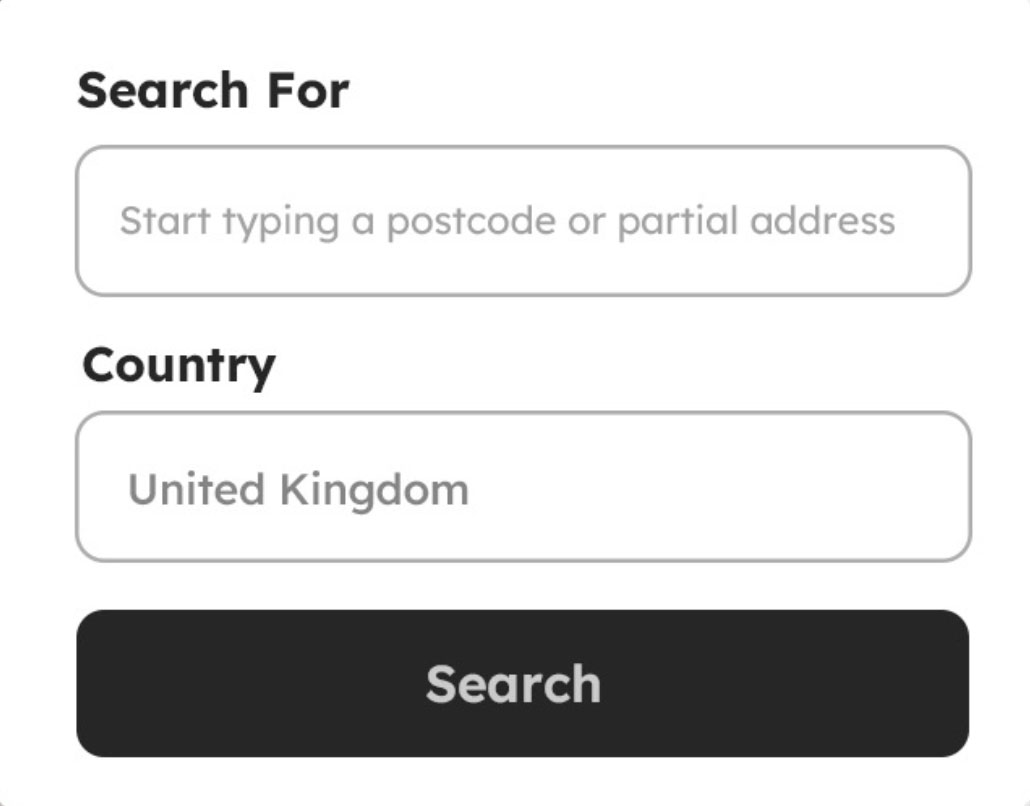Submit the address lookup with Search
1030x806 pixels.
click(522, 683)
